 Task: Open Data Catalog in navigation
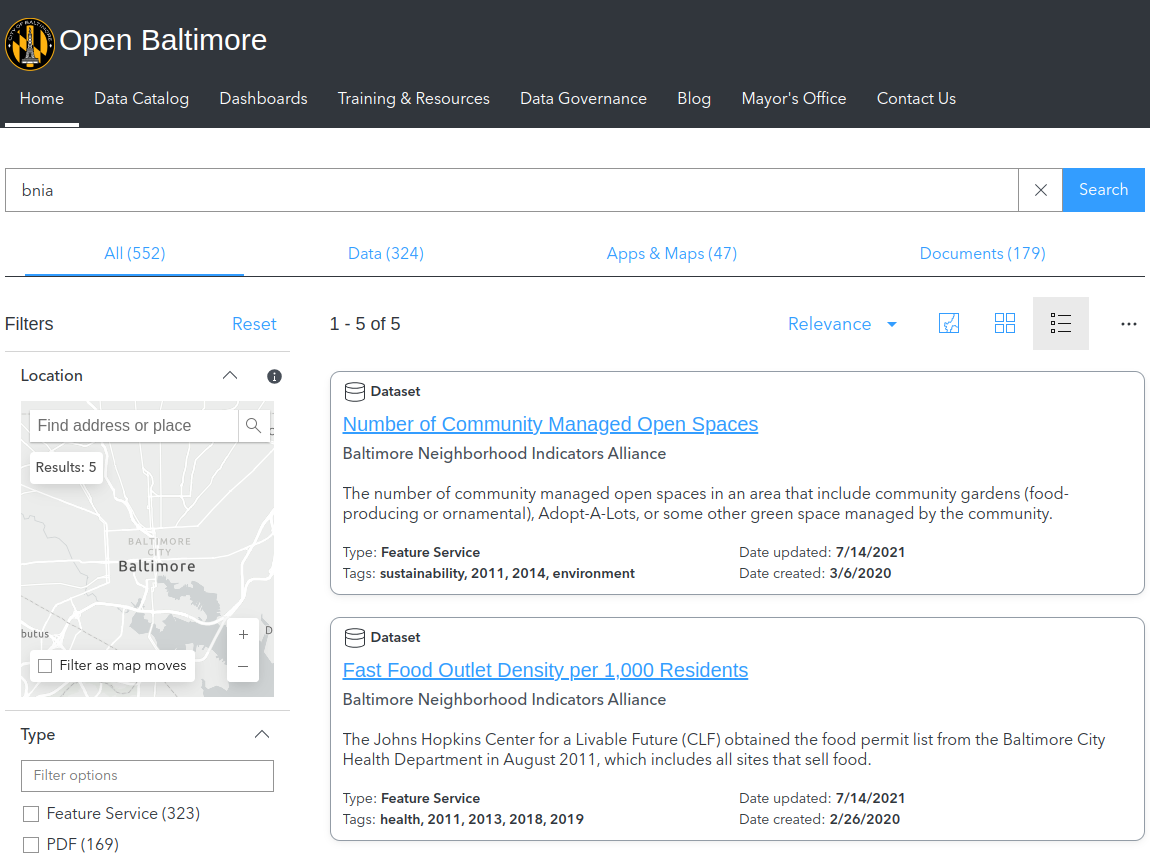(x=142, y=98)
